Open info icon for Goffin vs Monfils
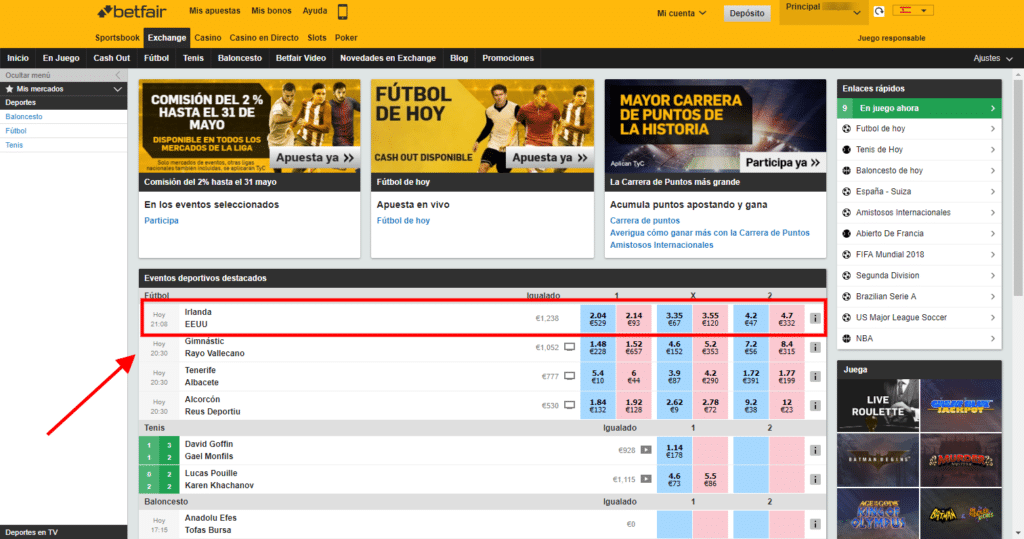Viewport: 1024px width, 539px height. 815,450
